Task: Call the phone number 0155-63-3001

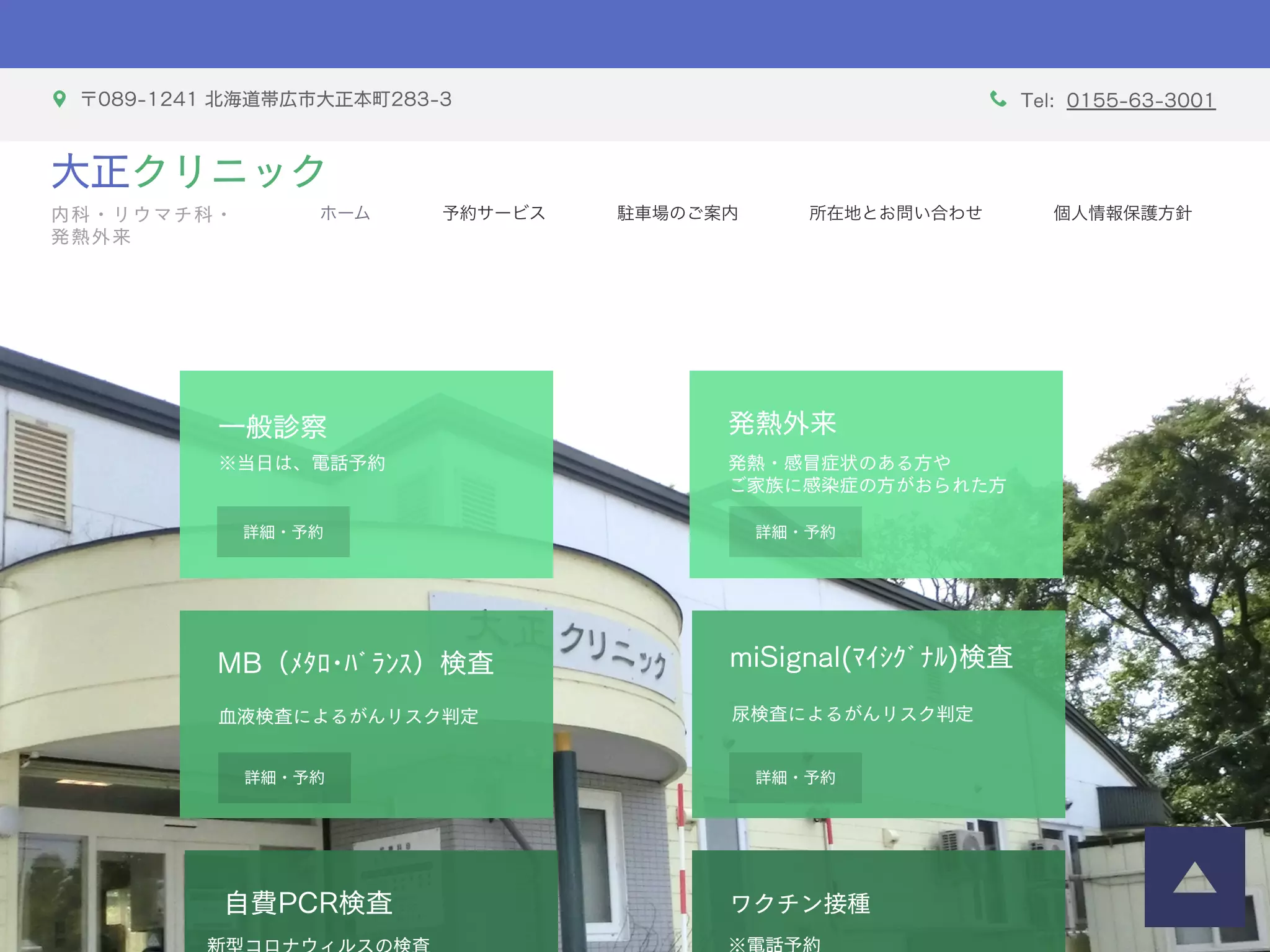Action: pos(1141,100)
